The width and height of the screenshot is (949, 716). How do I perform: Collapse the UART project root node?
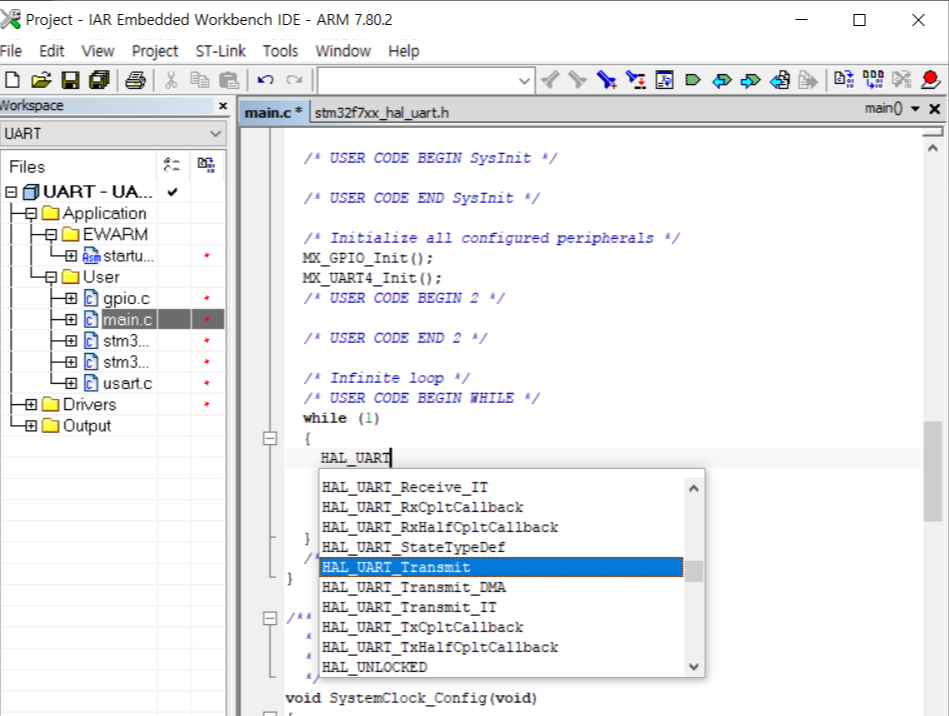(x=11, y=192)
